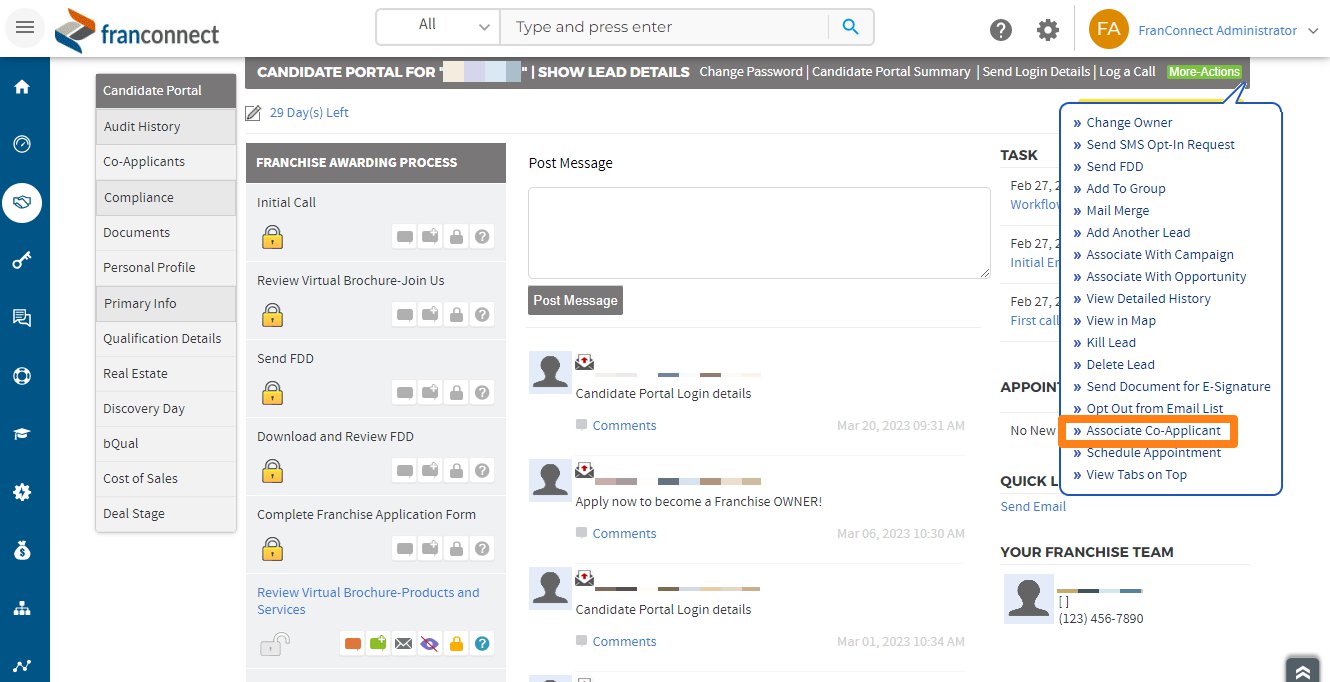Open the Co-Applicants tab
The height and width of the screenshot is (682, 1330).
166,162
